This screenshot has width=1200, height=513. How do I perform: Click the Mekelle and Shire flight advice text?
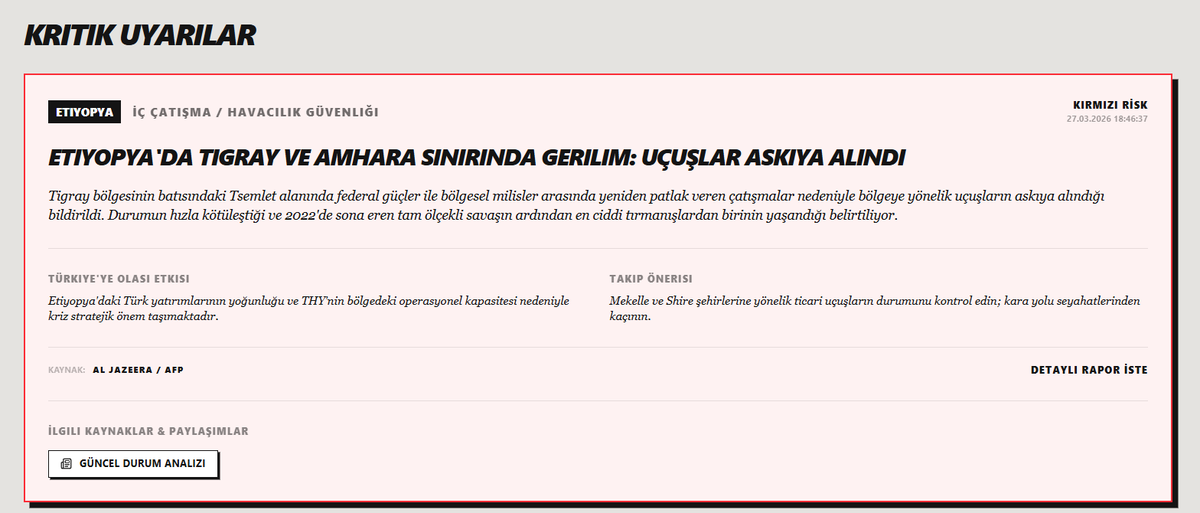tap(875, 308)
